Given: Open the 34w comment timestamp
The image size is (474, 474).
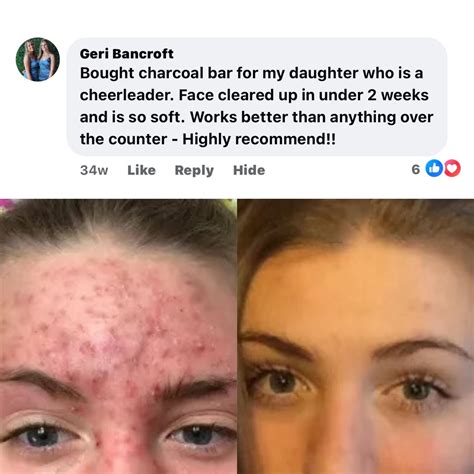Looking at the screenshot, I should [94, 170].
